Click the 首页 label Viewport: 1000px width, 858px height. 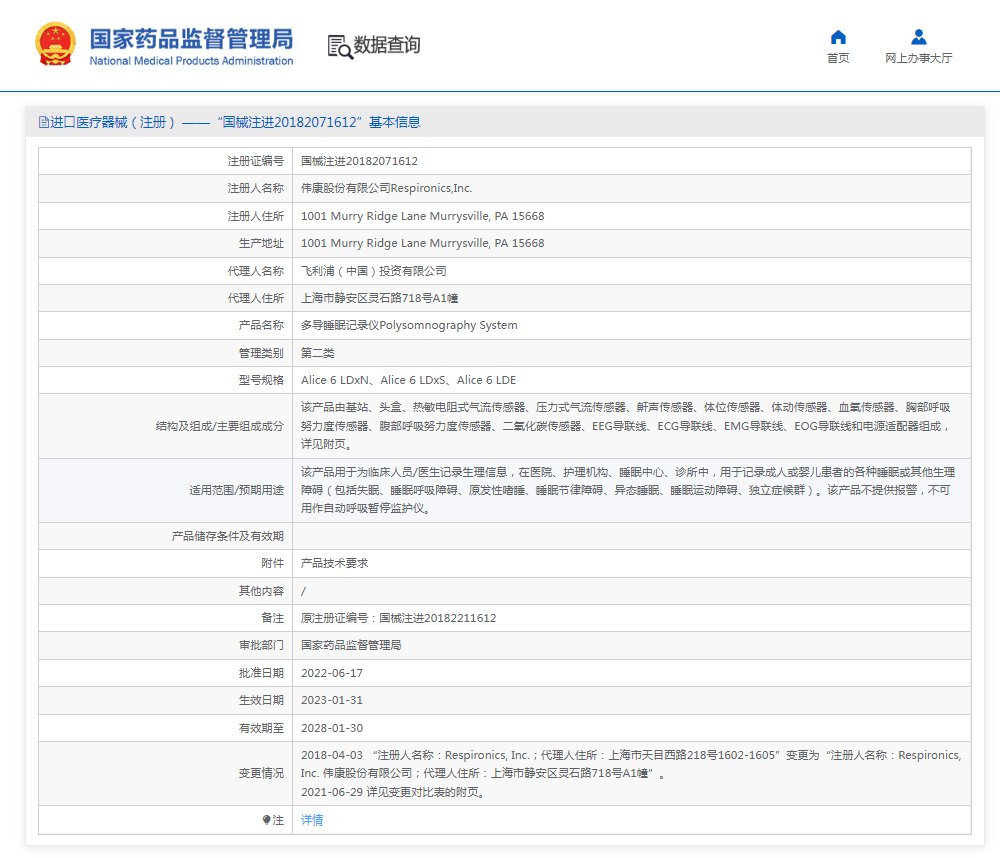838,58
